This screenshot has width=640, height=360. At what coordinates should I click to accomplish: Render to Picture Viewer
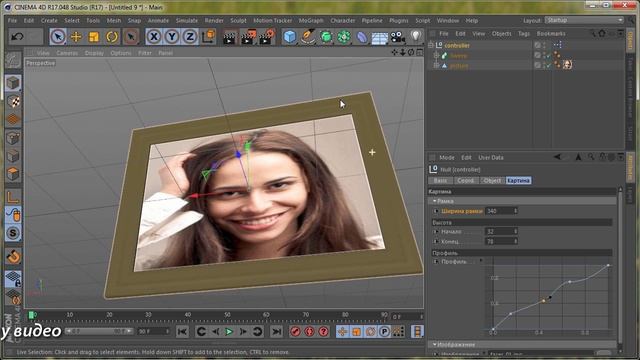coord(248,37)
